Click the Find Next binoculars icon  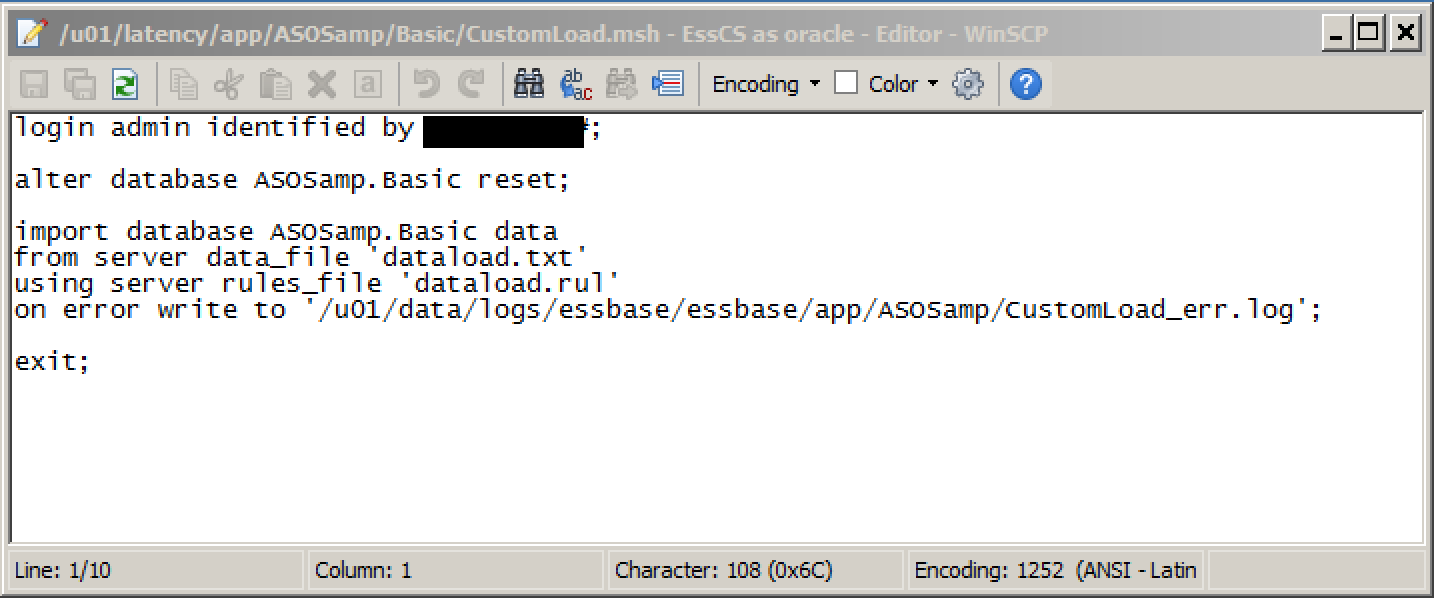621,84
